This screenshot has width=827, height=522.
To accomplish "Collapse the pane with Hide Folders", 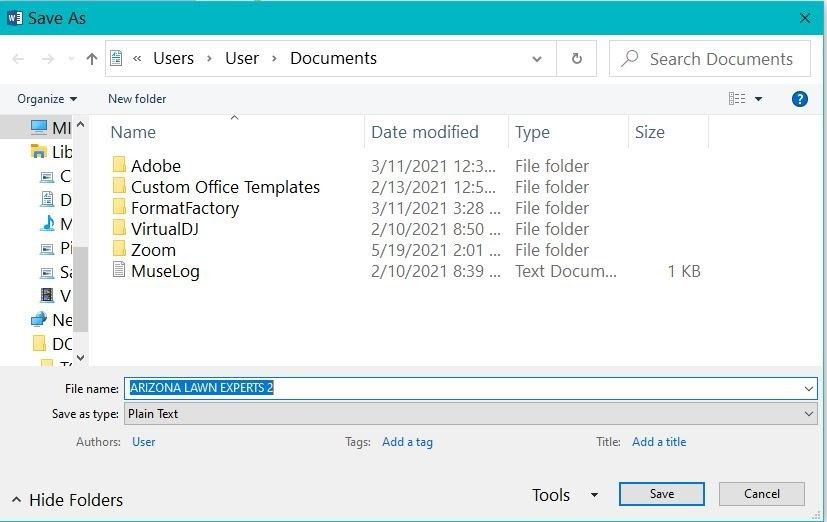I will [66, 500].
